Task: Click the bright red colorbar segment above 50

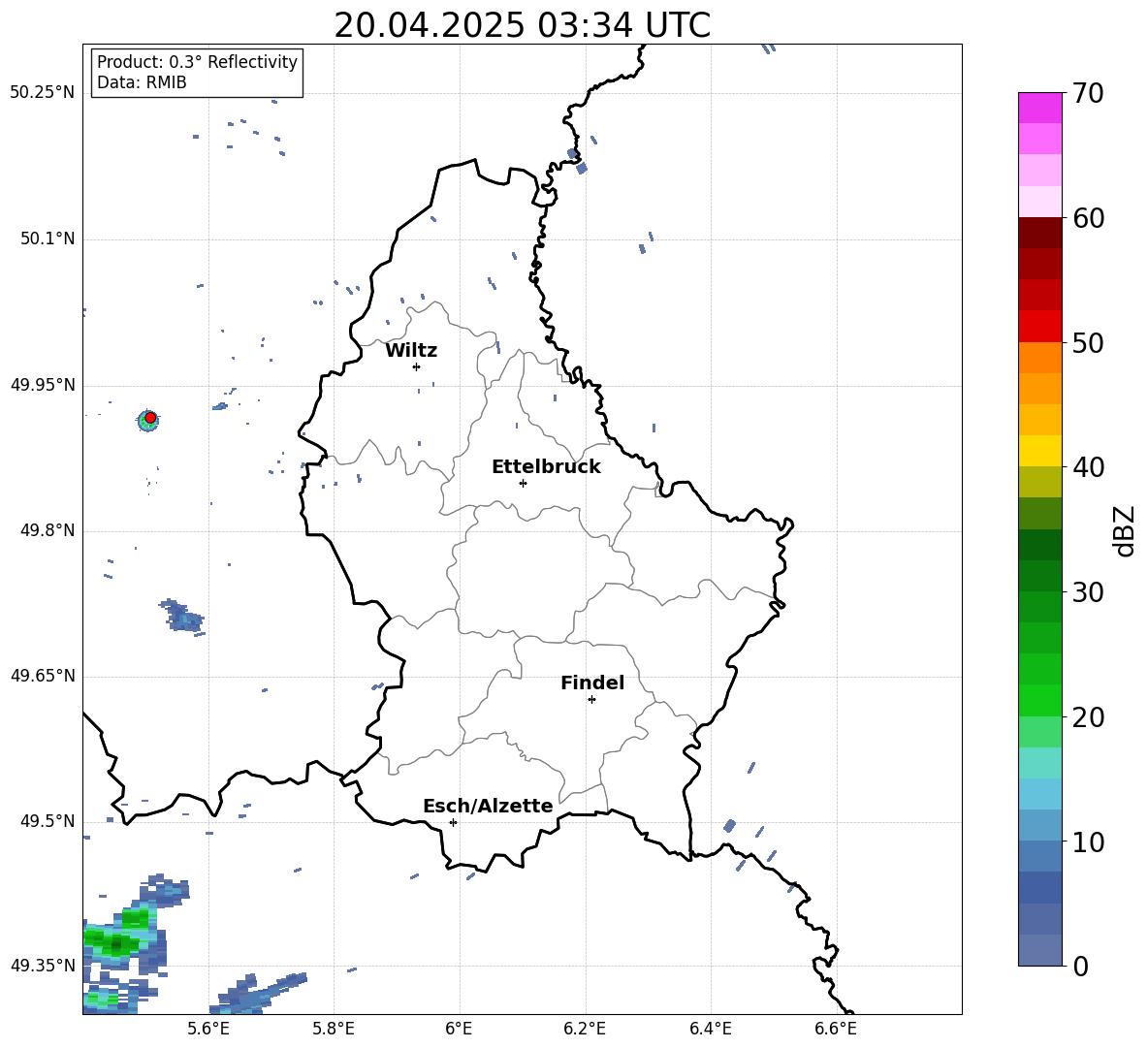Action: [1040, 327]
